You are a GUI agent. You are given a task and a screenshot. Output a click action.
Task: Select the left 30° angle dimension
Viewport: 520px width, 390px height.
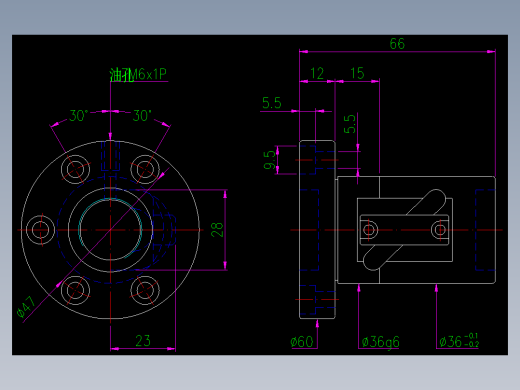(x=78, y=116)
